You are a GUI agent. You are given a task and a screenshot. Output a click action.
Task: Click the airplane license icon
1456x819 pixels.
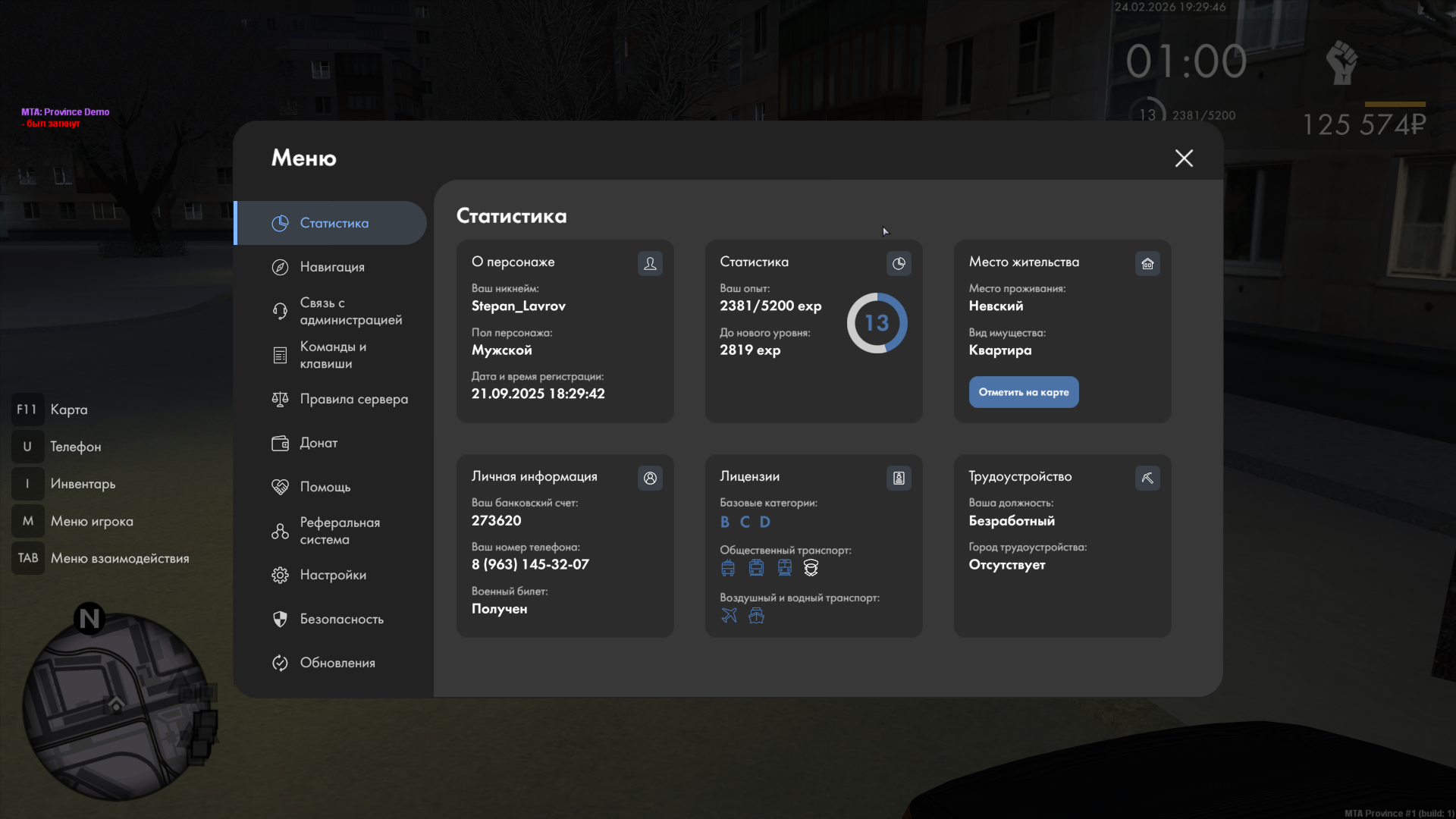click(729, 615)
